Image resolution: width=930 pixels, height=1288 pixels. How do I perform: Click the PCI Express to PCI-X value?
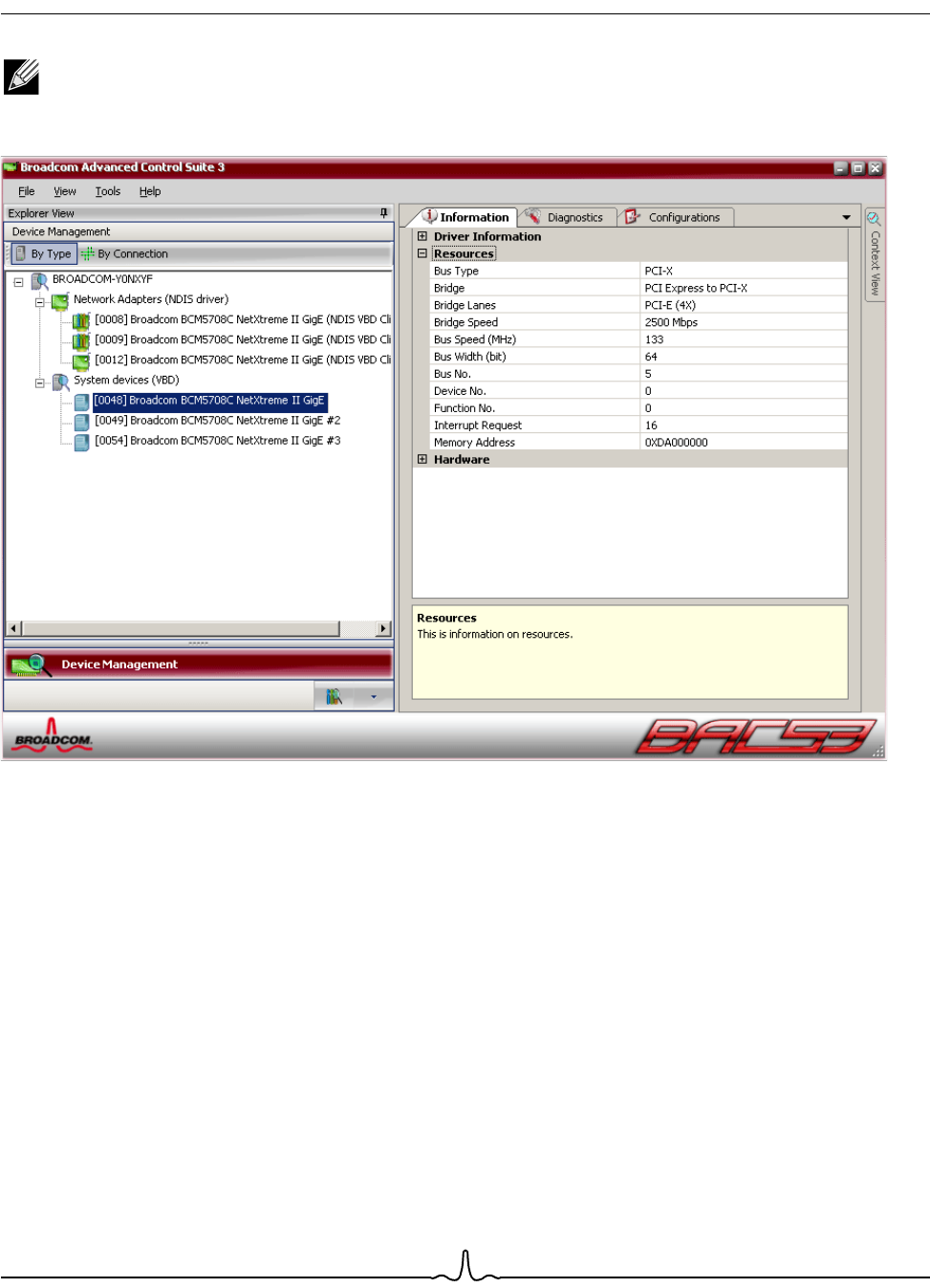click(x=696, y=288)
